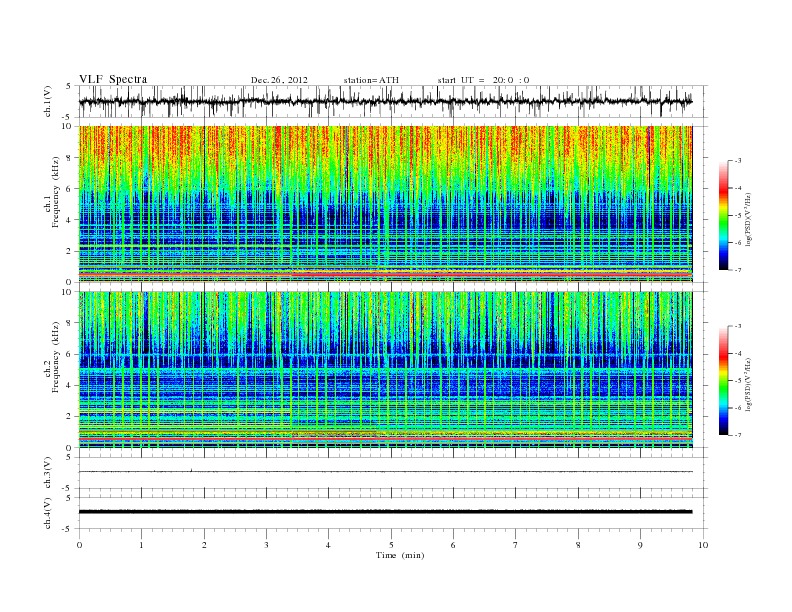This screenshot has height=612, width=792.
Task: Click the "6" kHz tick on ch.2 frequency axis
Action: [x=70, y=354]
